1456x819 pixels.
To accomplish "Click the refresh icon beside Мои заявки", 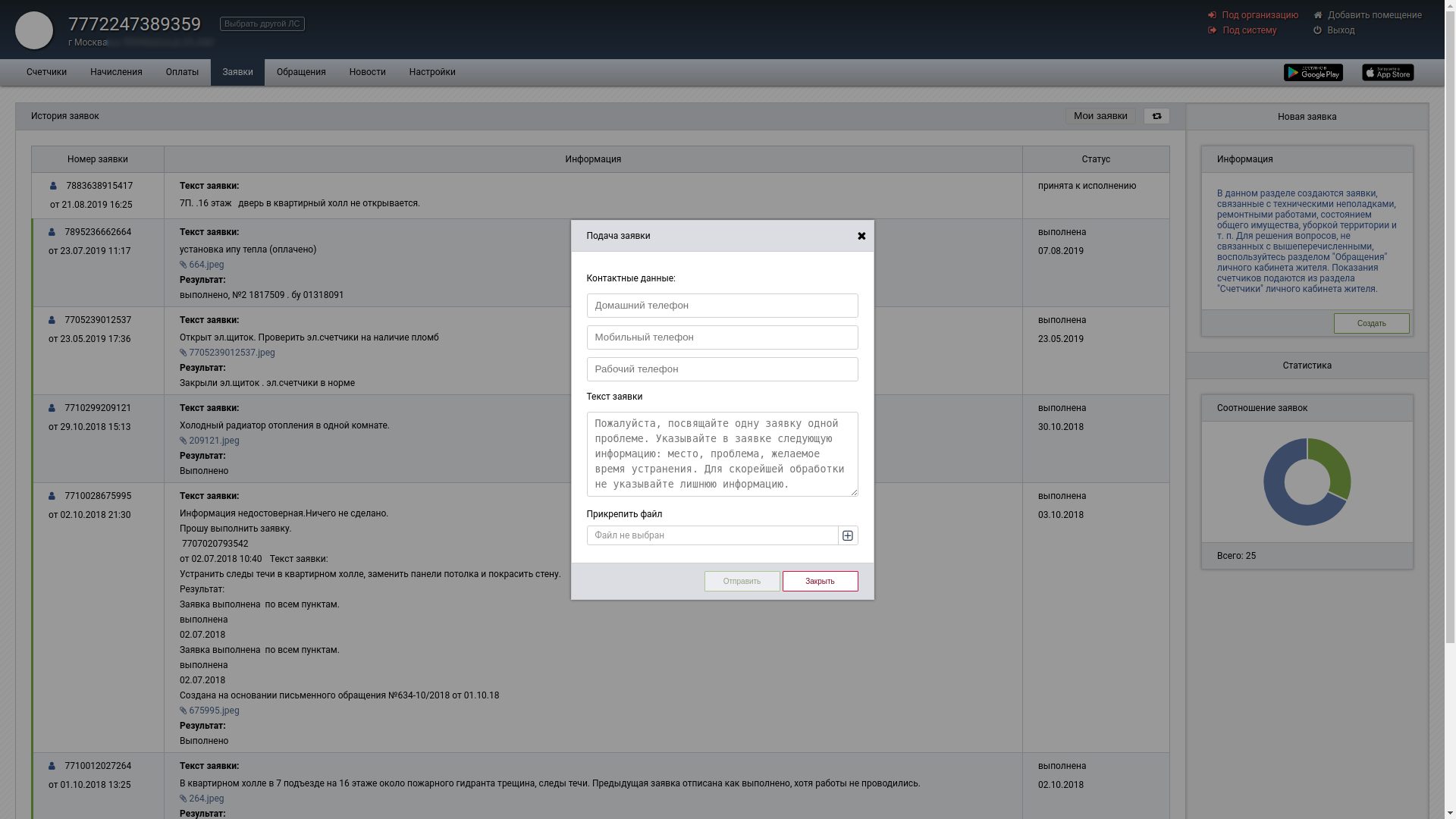I will tap(1156, 116).
